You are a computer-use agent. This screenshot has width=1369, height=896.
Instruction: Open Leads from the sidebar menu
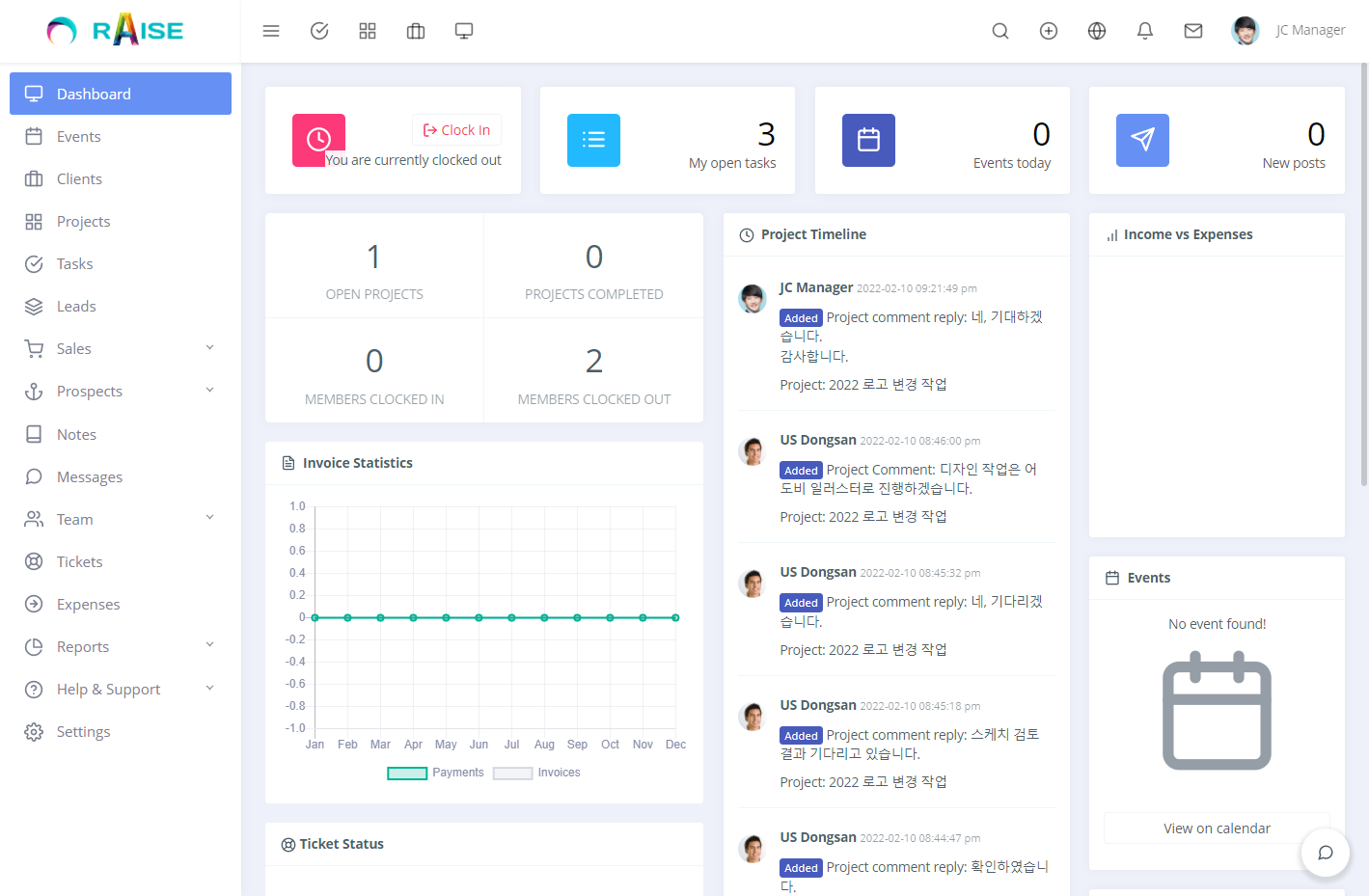[76, 306]
